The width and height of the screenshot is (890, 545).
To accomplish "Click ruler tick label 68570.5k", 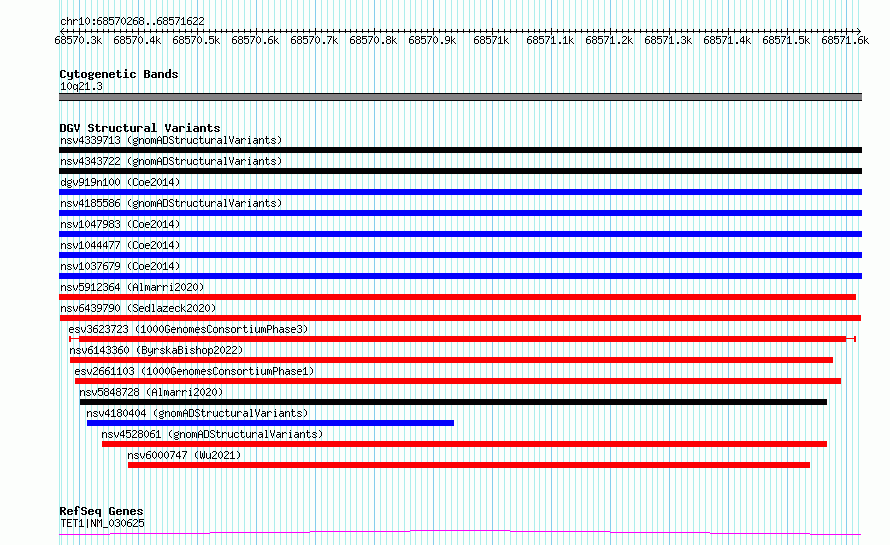I will tap(196, 41).
